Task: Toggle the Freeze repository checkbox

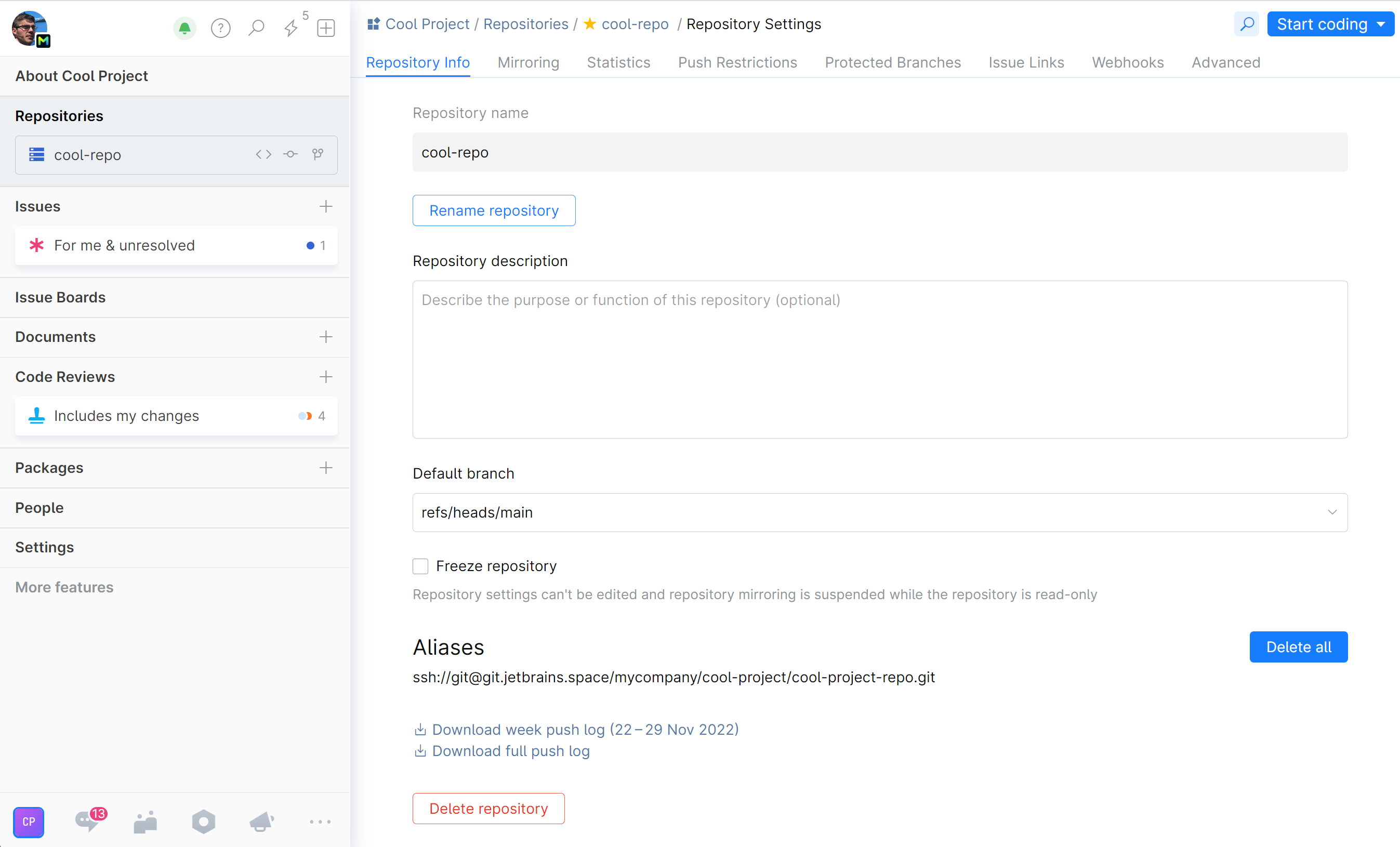Action: click(420, 566)
